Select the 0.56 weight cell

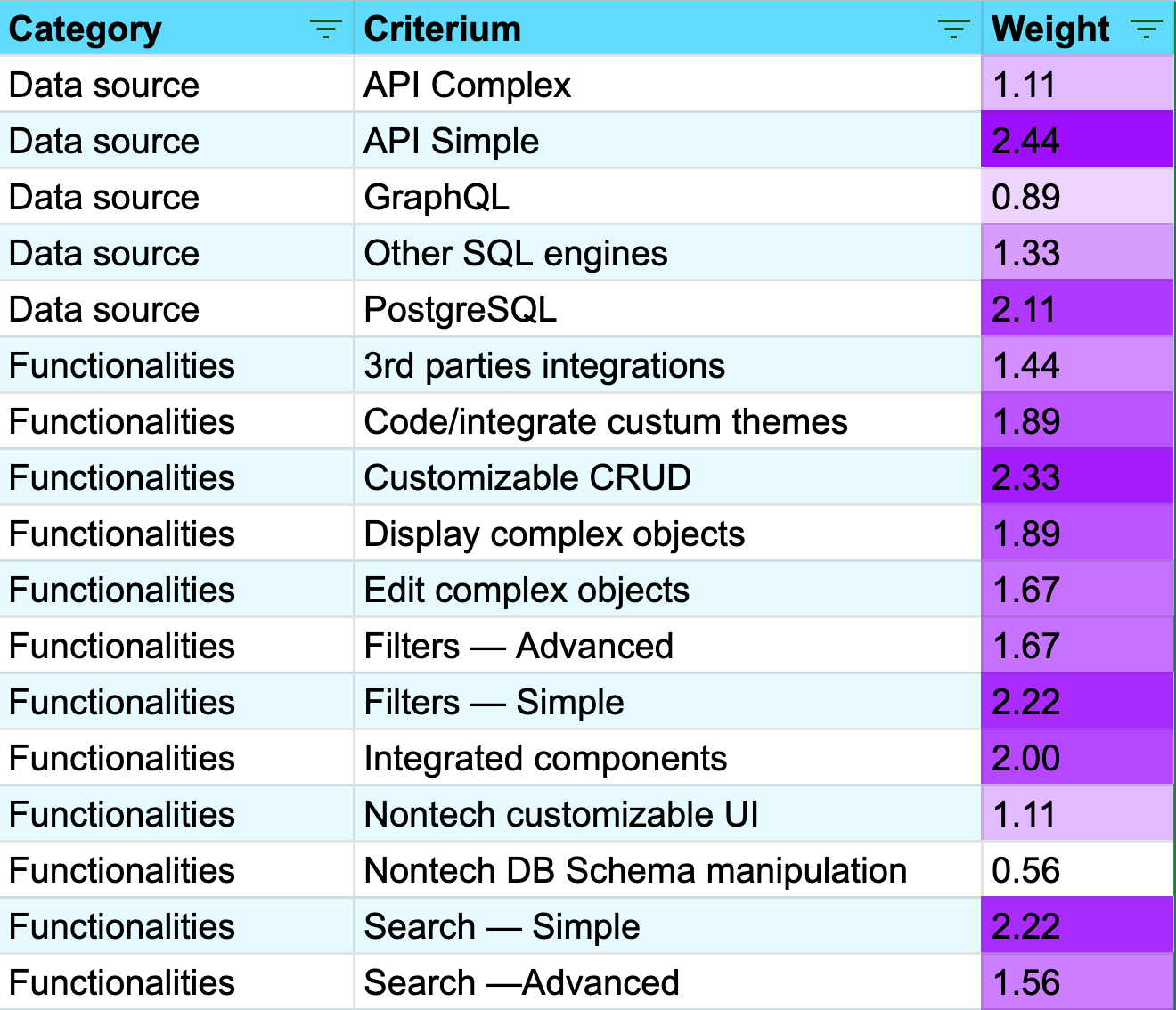point(1077,871)
